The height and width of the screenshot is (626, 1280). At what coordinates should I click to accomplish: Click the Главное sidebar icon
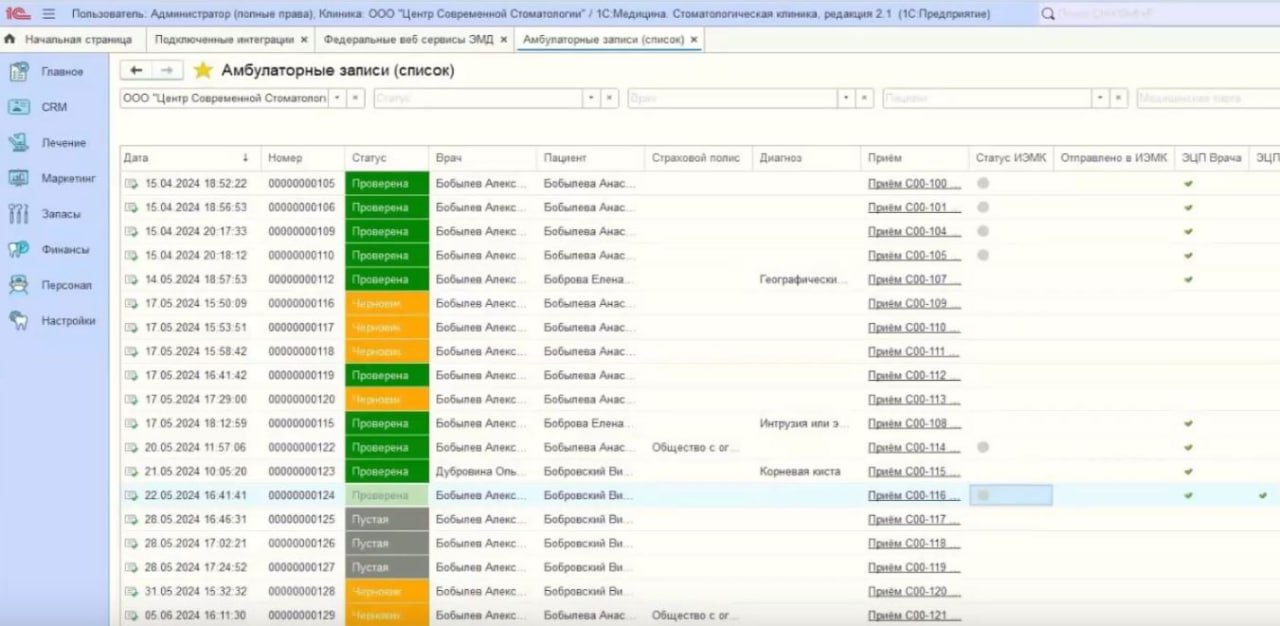pyautogui.click(x=19, y=72)
